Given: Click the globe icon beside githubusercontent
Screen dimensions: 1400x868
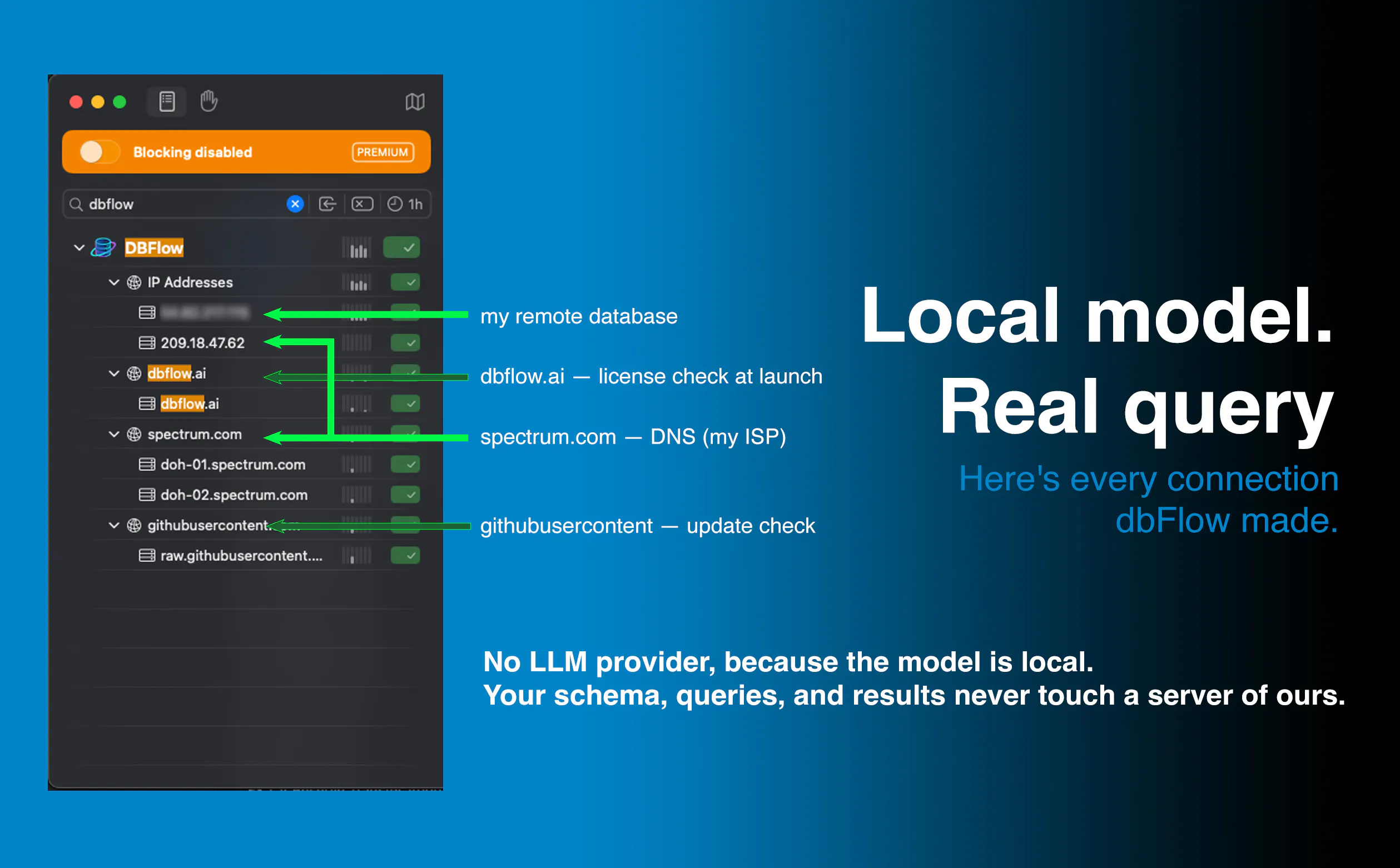Looking at the screenshot, I should coord(134,526).
